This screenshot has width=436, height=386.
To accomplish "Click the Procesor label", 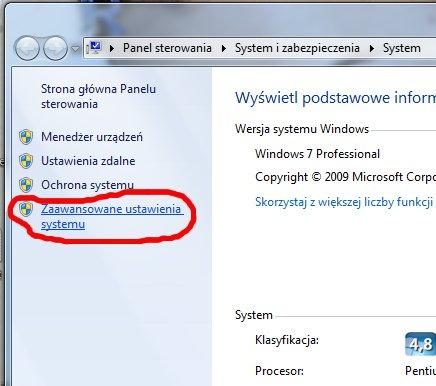I will point(279,371).
